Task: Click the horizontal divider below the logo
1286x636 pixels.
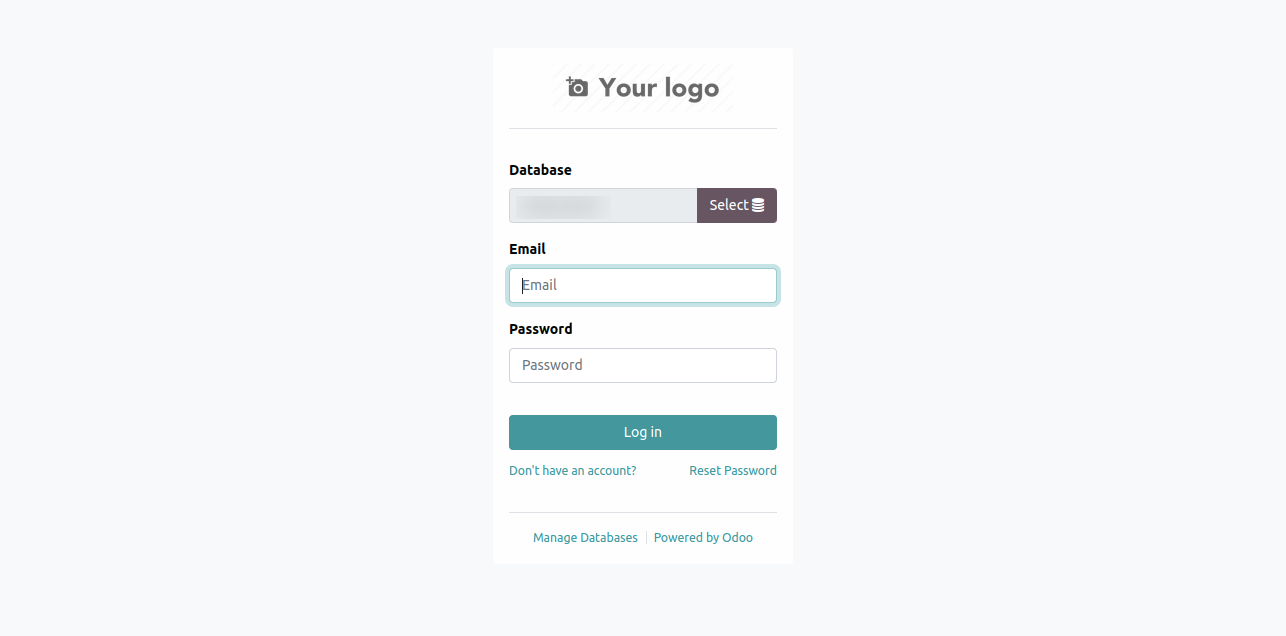Action: (643, 128)
